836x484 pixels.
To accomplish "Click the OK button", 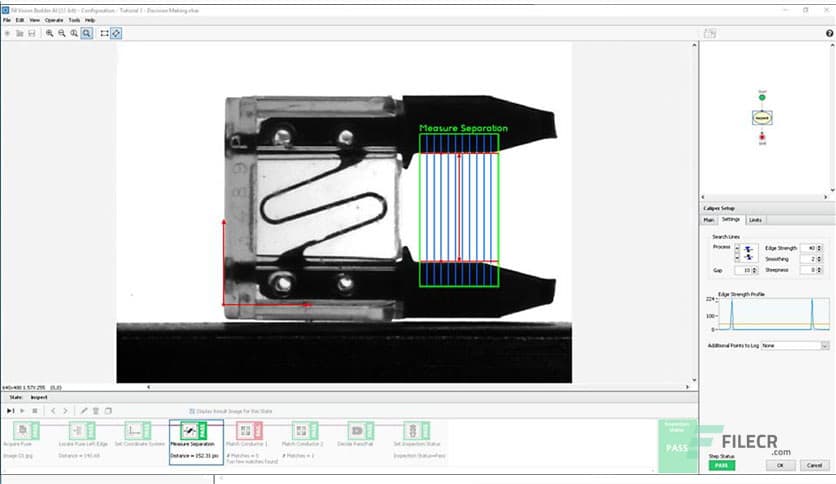I will (779, 465).
